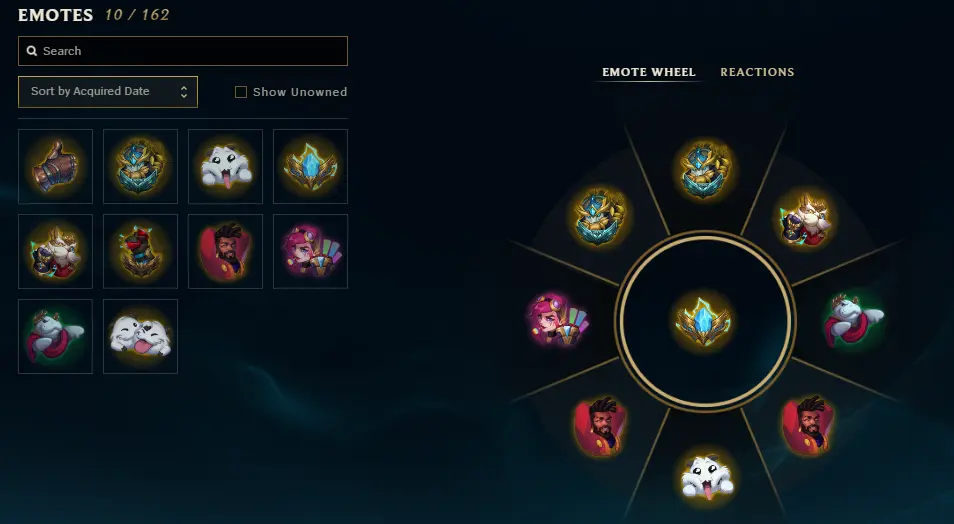Select the top slot of the emote wheel
This screenshot has height=524, width=954.
point(705,170)
